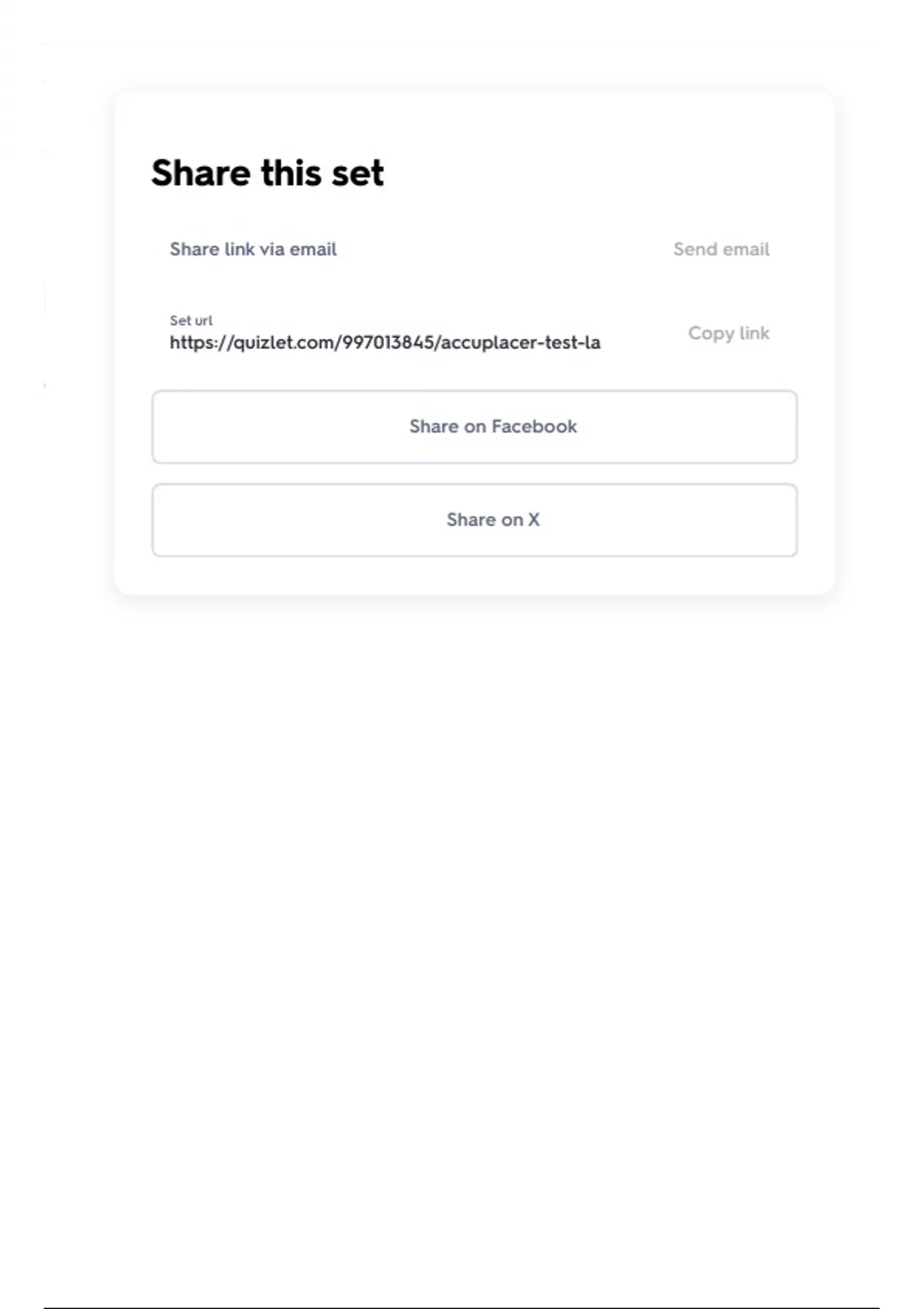The height and width of the screenshot is (1309, 924).
Task: Click the empty page area below the share card
Action: coord(462,924)
